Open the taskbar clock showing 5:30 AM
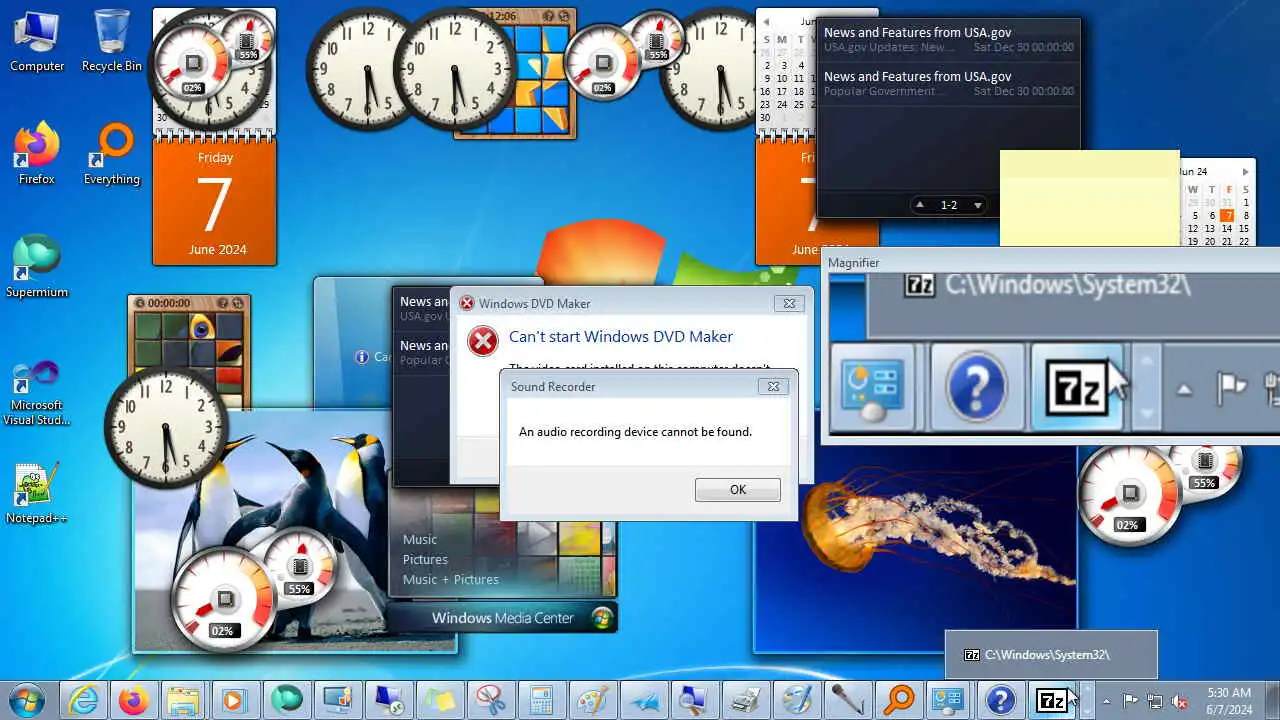This screenshot has width=1280, height=720. click(1228, 692)
